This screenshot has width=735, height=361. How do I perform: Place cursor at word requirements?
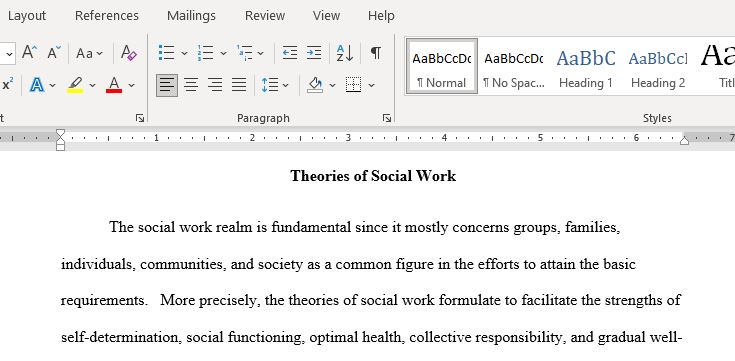point(104,300)
